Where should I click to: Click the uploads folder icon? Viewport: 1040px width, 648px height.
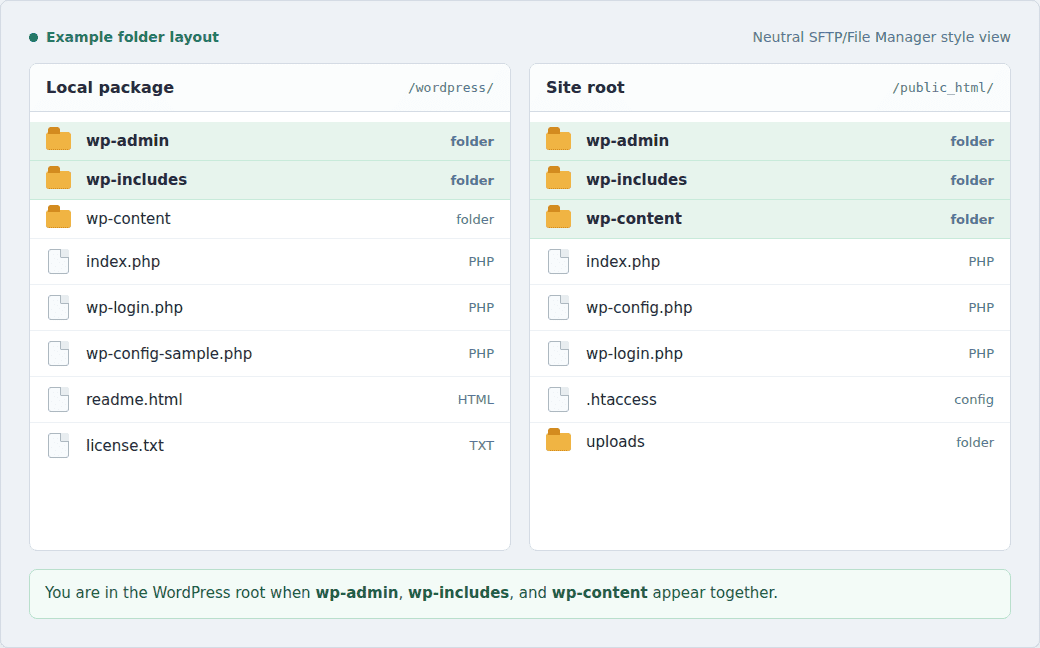click(x=558, y=440)
